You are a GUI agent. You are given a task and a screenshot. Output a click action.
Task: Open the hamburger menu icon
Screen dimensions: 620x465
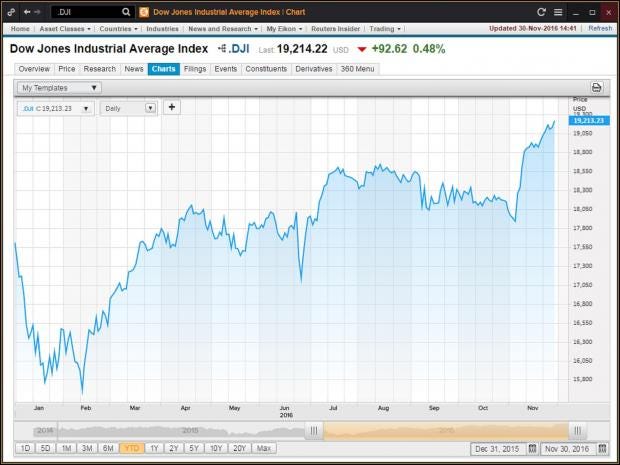[x=558, y=12]
